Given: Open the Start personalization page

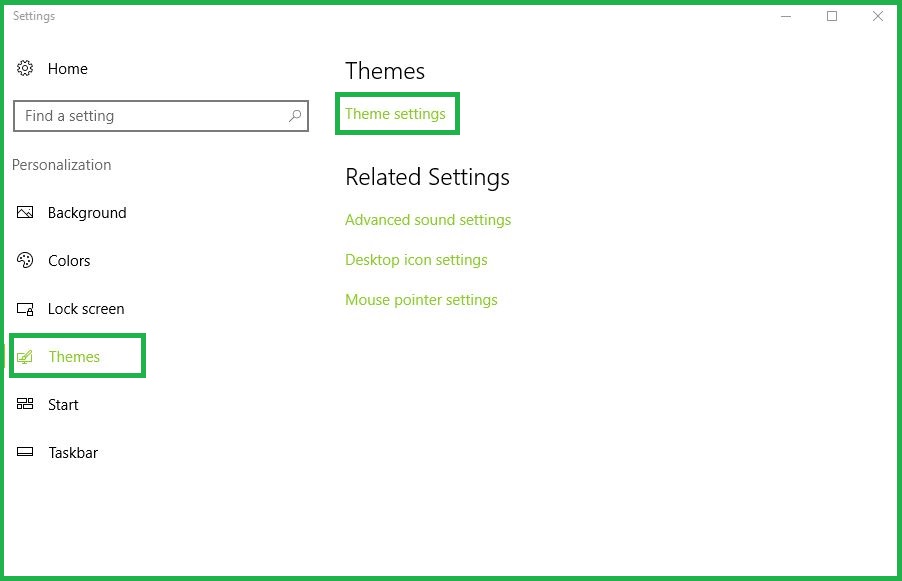Looking at the screenshot, I should tap(63, 405).
